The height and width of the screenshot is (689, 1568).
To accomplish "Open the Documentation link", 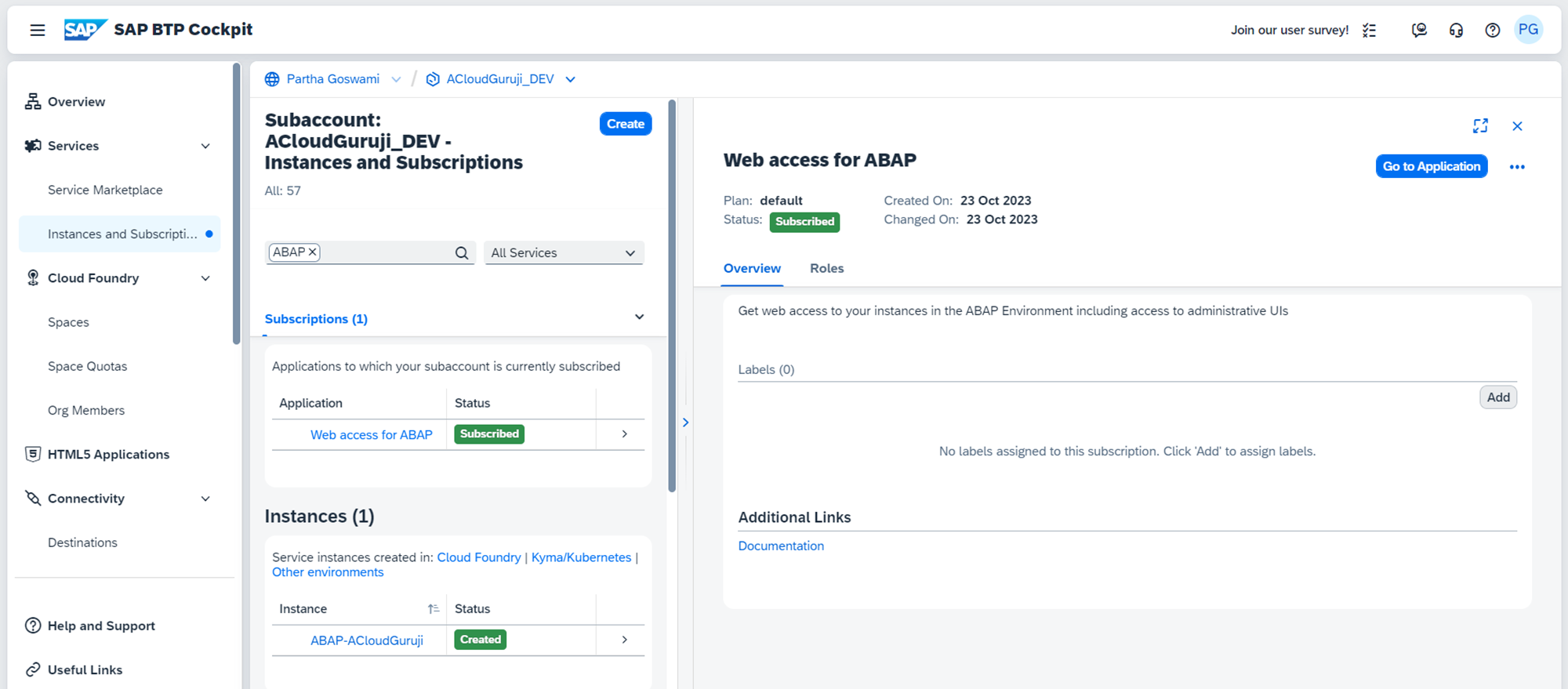I will coord(781,546).
